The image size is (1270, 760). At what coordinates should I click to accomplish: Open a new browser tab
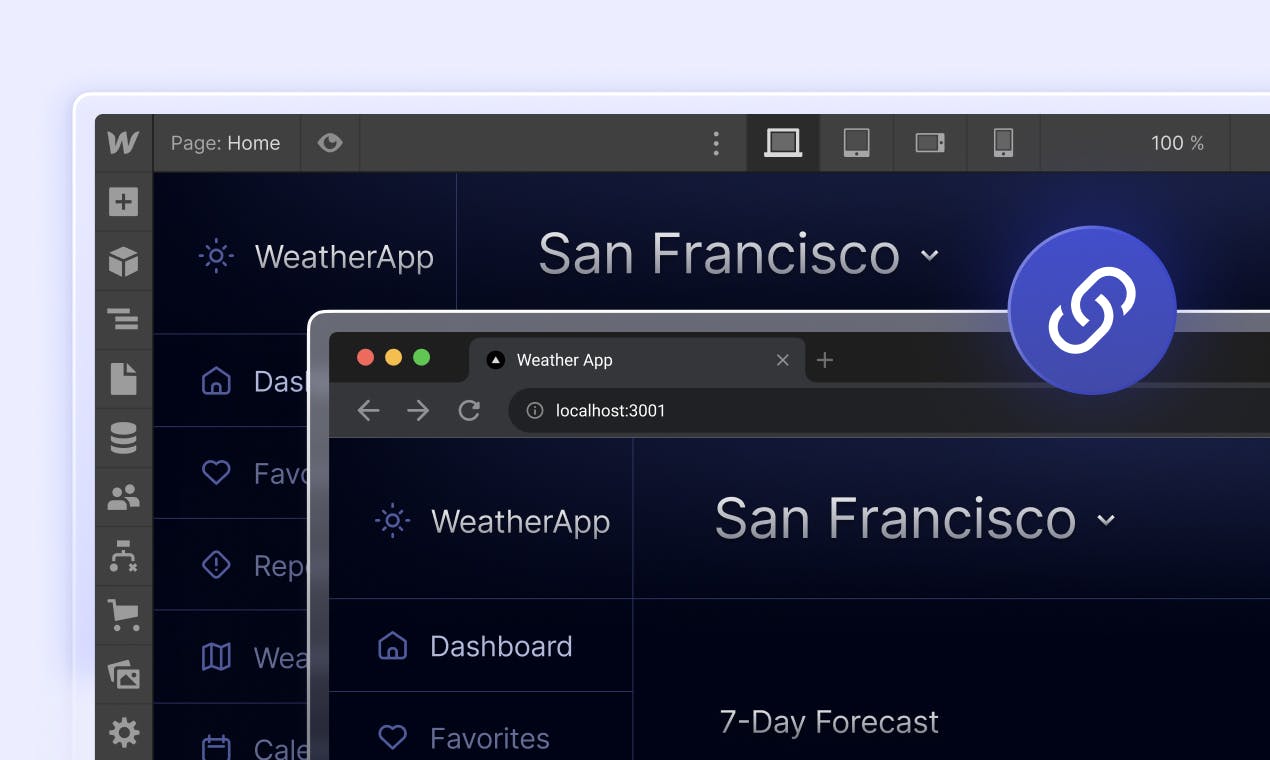[x=825, y=360]
